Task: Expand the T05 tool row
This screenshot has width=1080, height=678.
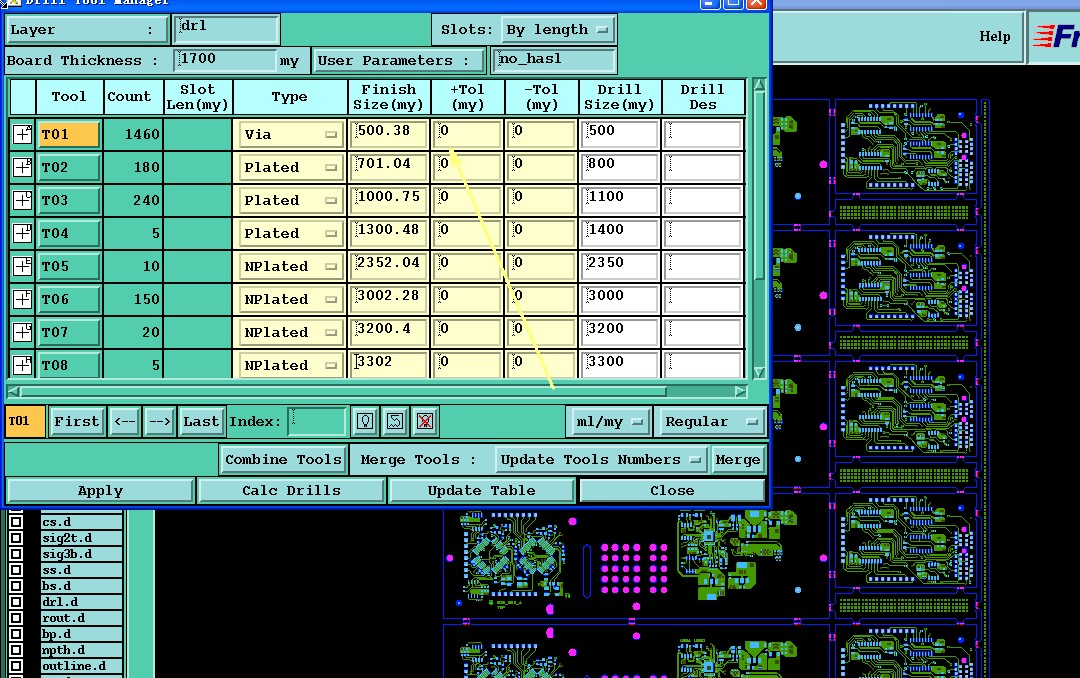Action: pos(22,267)
